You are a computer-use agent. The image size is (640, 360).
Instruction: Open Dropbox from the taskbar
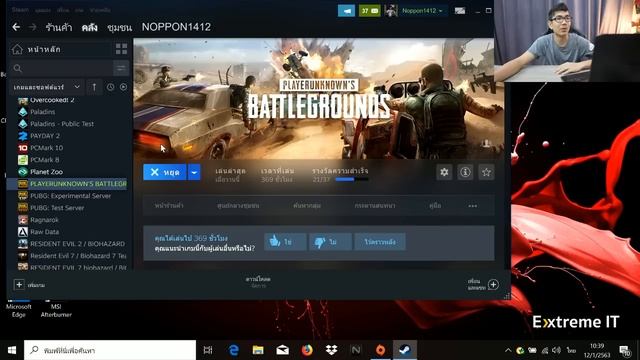coord(331,350)
